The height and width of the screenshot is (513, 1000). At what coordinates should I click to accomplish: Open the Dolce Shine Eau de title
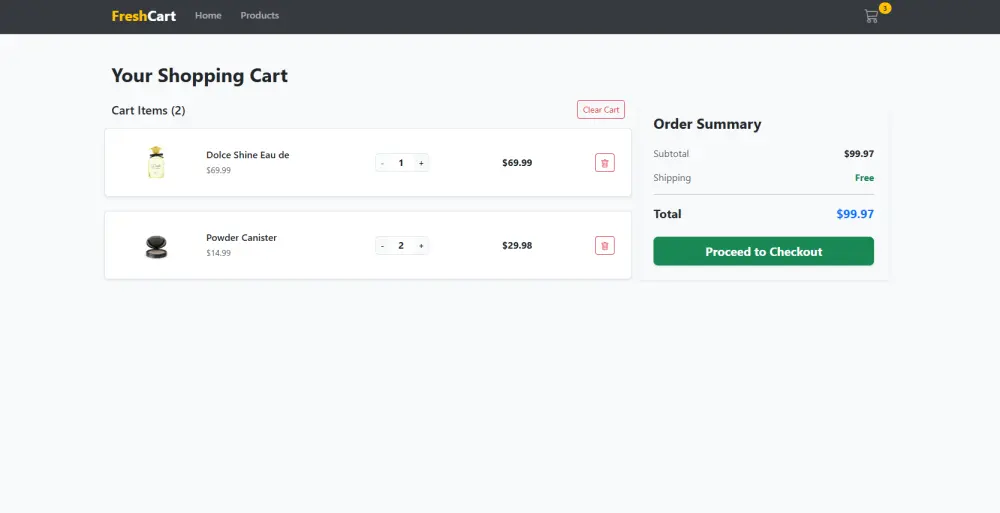point(247,155)
